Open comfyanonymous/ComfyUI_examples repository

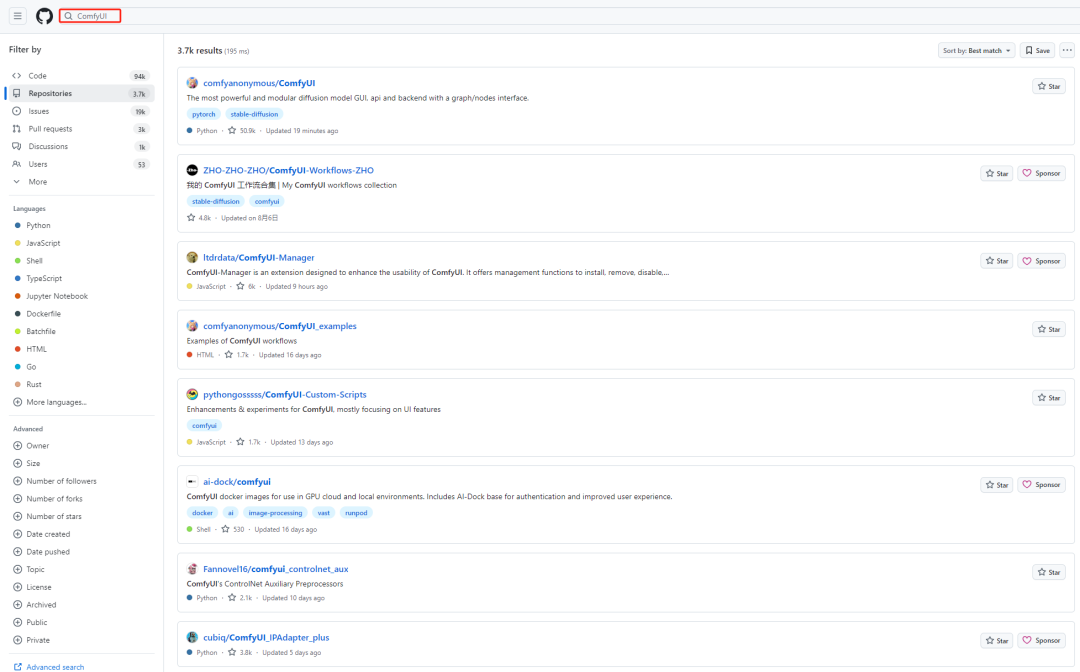point(280,326)
